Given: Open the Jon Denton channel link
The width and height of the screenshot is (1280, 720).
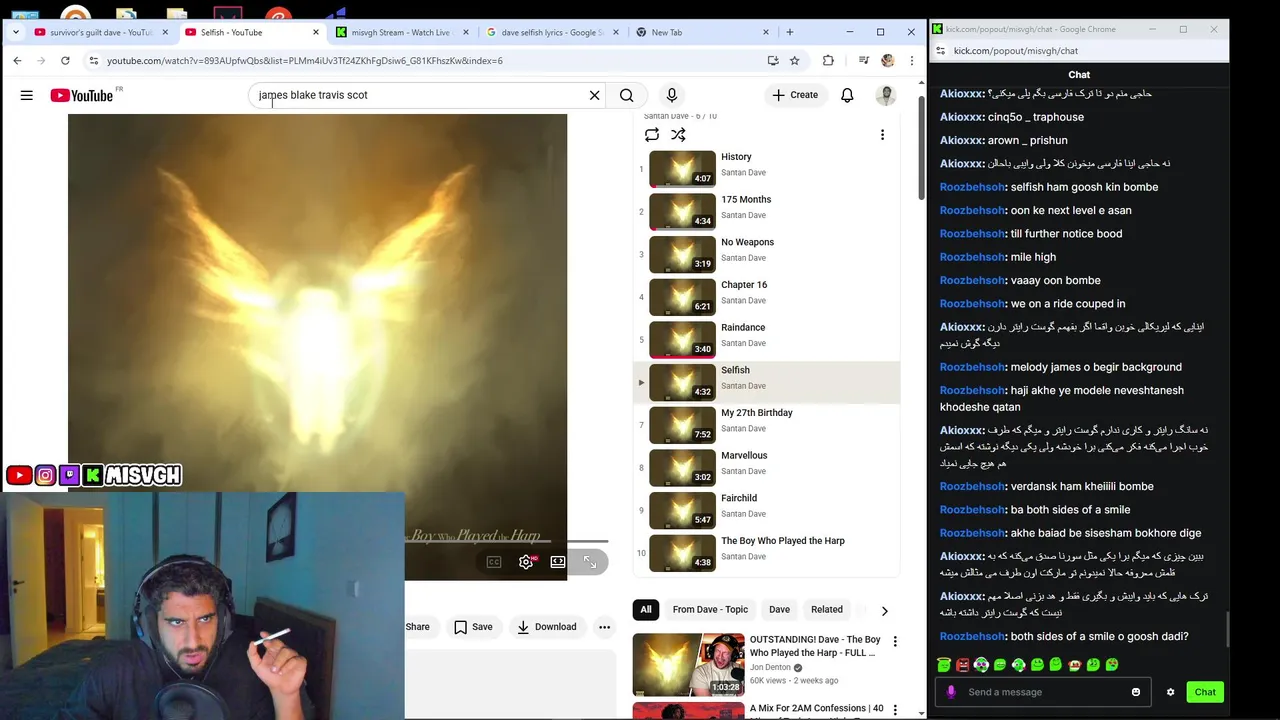Looking at the screenshot, I should tap(770, 667).
